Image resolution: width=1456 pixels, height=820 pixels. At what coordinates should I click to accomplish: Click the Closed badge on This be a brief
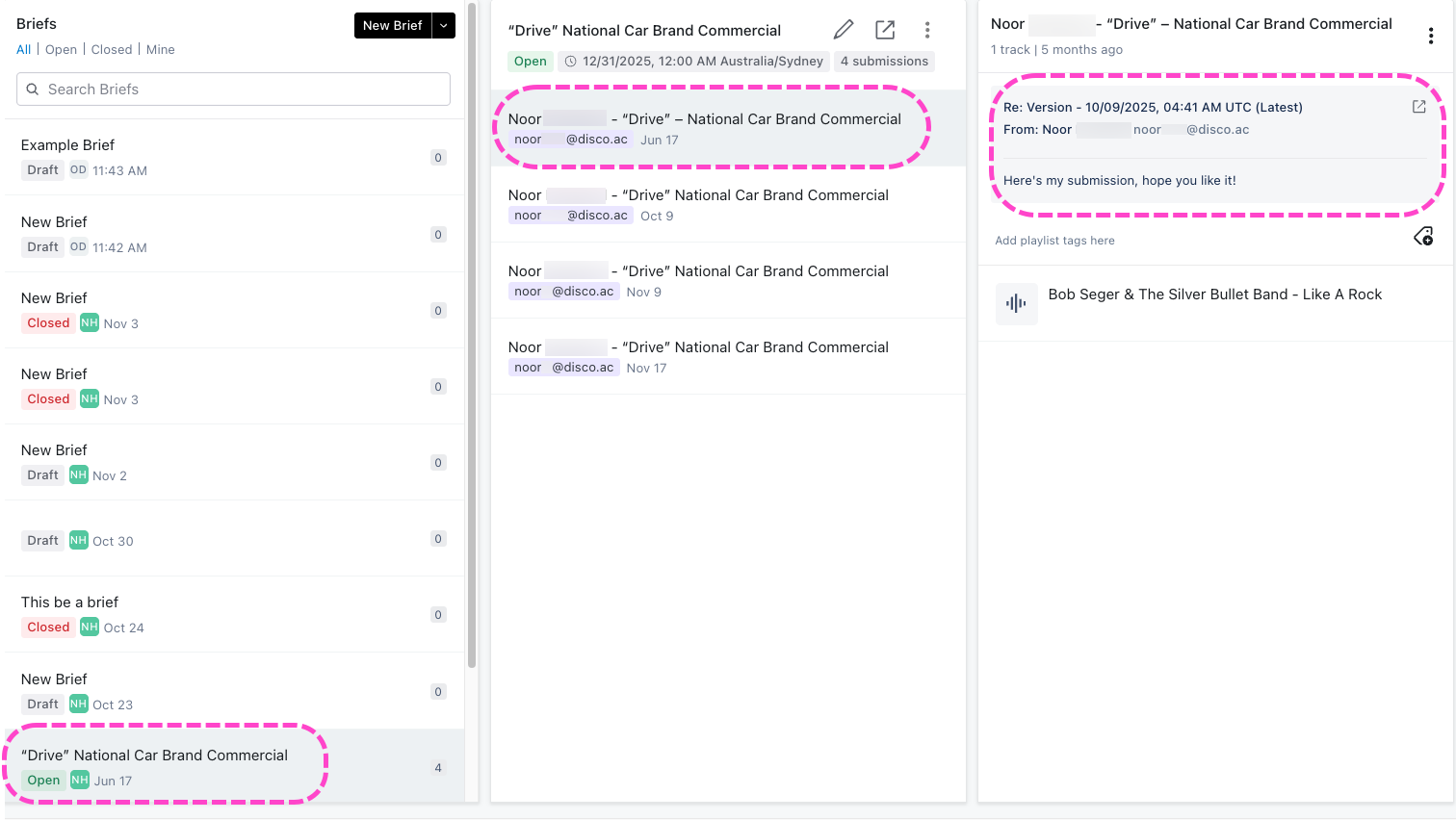click(x=48, y=627)
